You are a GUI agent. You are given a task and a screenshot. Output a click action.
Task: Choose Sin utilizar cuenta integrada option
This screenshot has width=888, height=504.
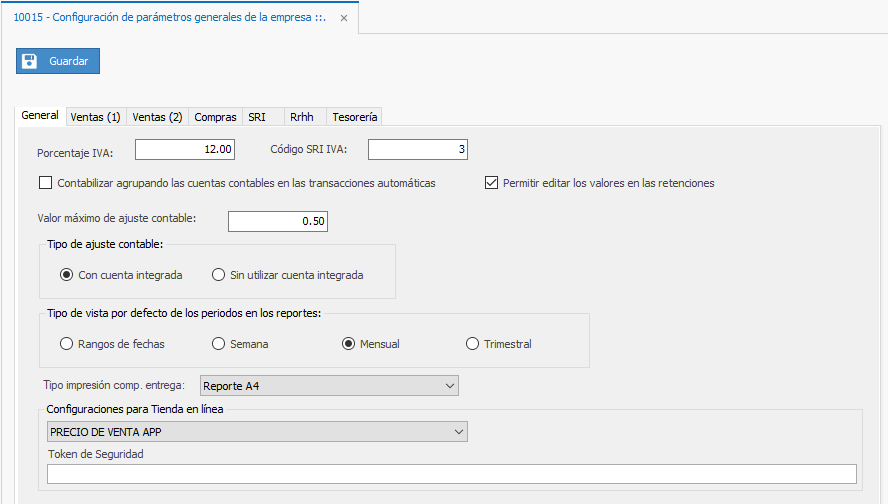click(218, 275)
